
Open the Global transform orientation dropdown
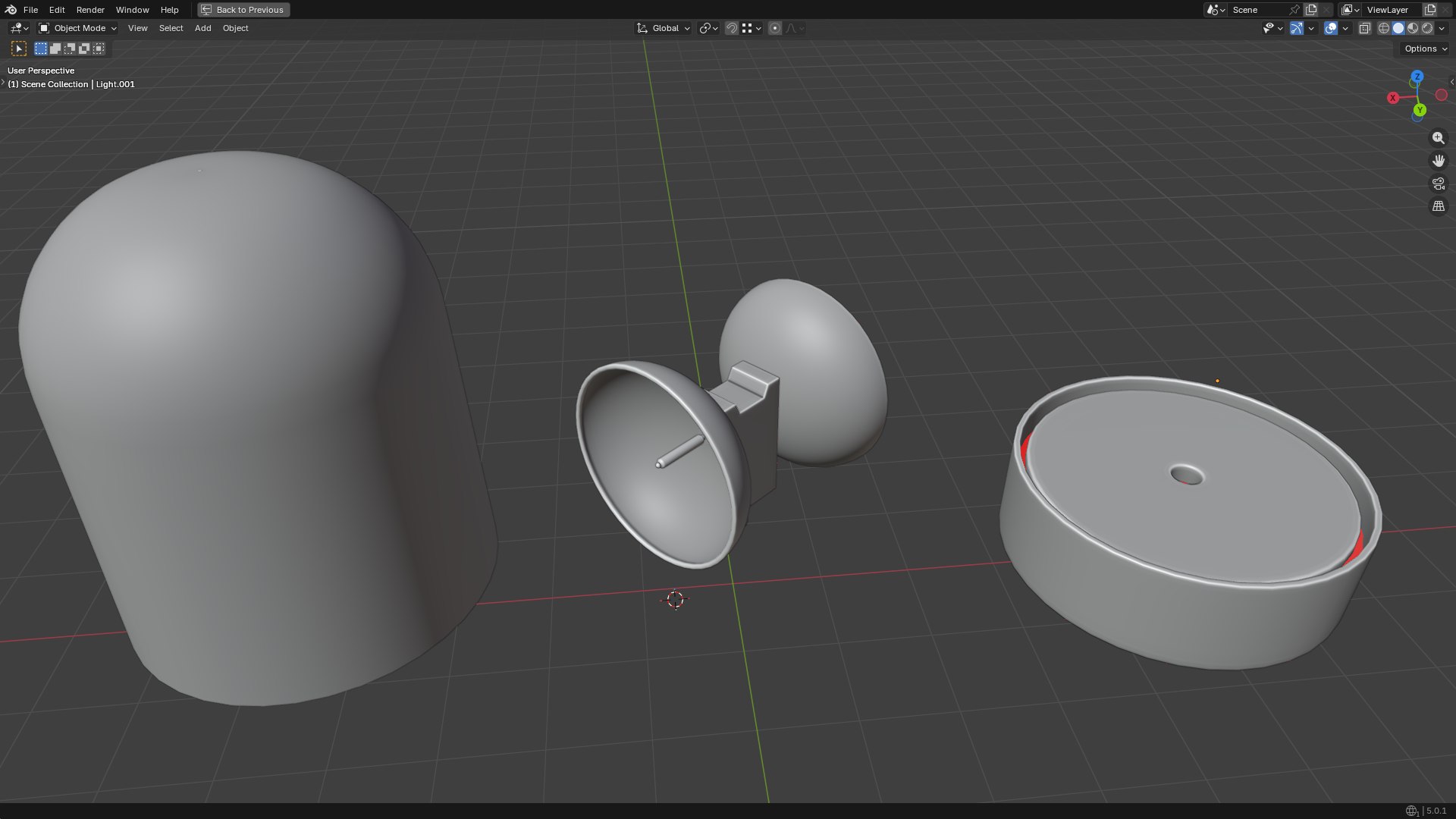(664, 28)
